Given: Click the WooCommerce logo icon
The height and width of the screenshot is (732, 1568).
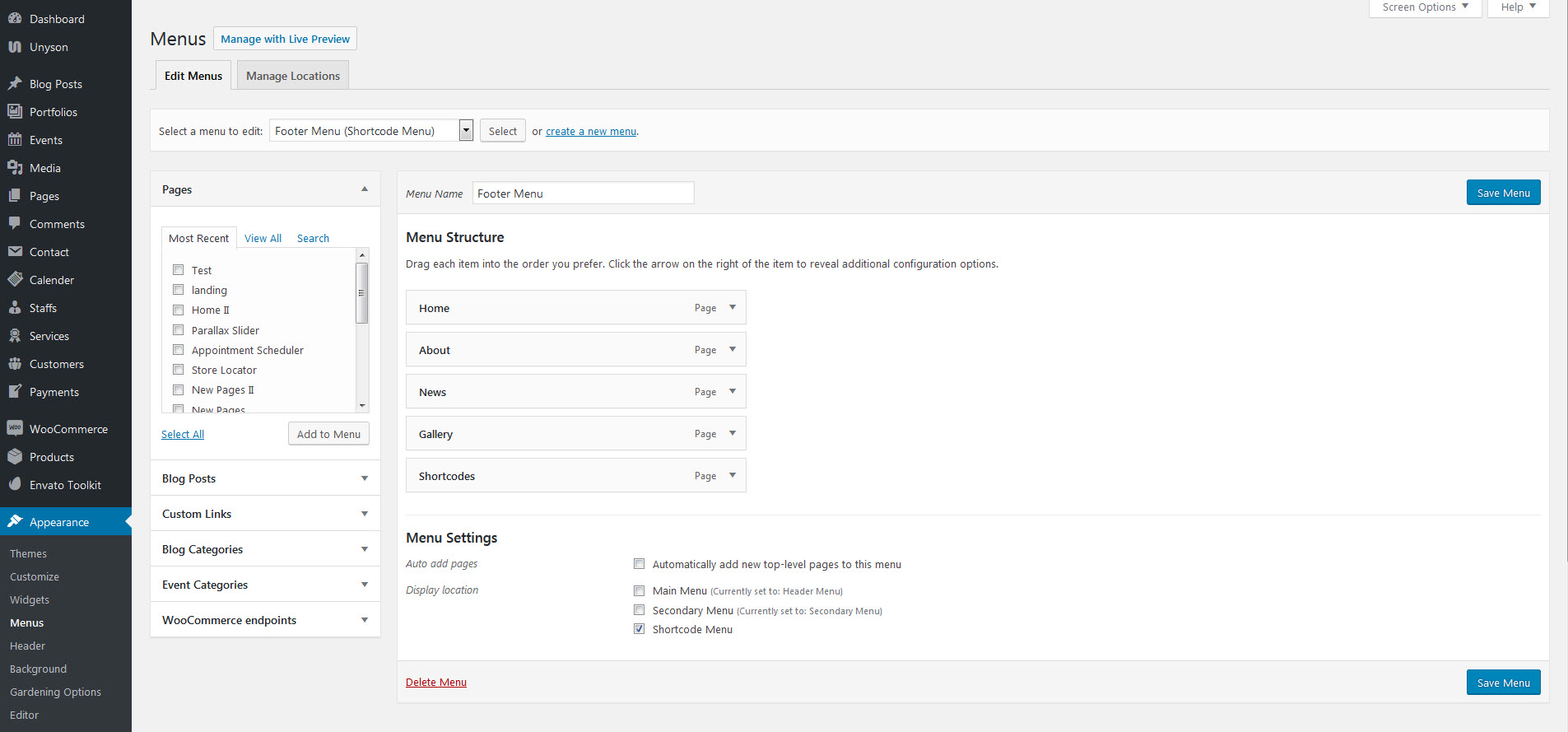Looking at the screenshot, I should click(15, 428).
